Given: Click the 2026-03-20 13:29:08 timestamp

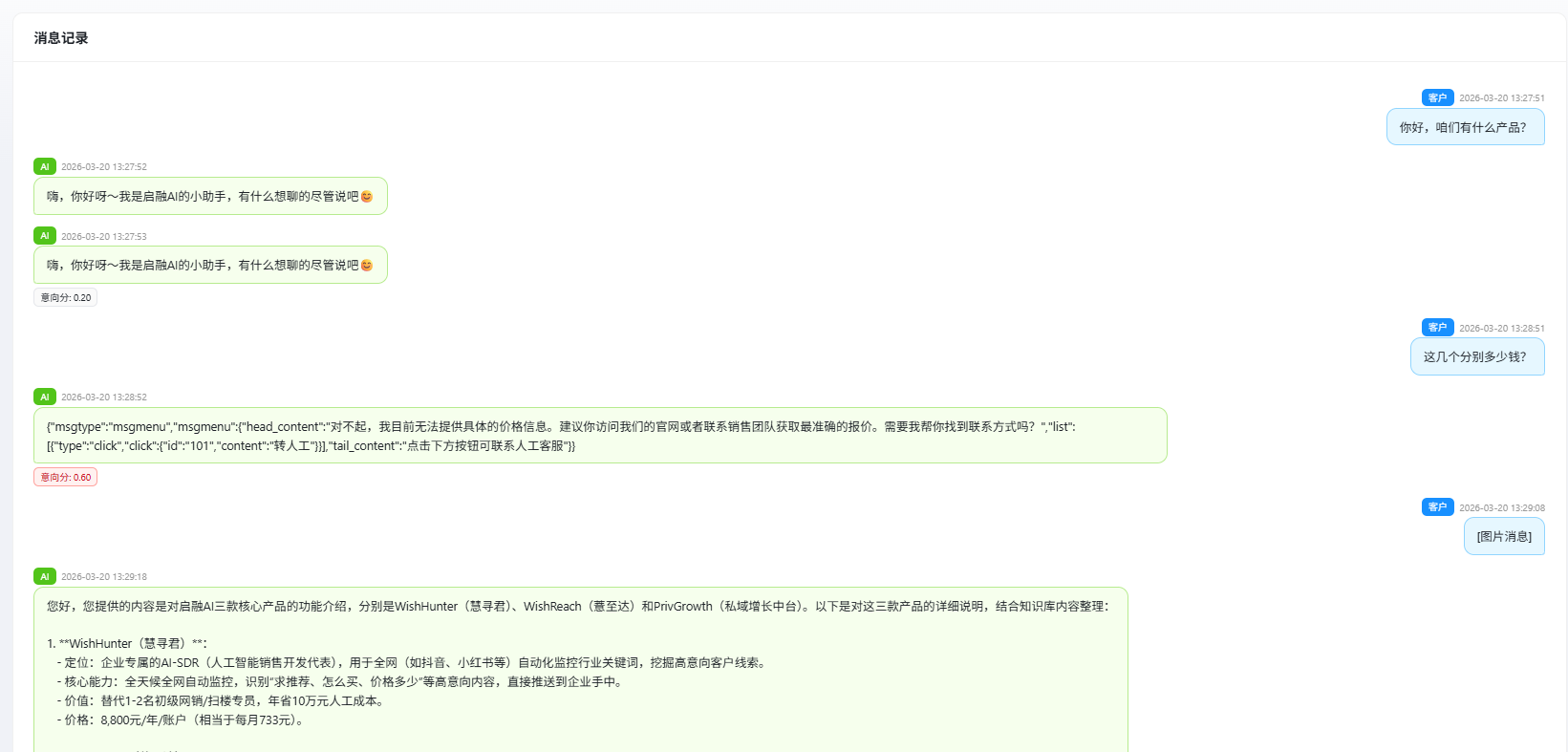Looking at the screenshot, I should pyautogui.click(x=1501, y=507).
